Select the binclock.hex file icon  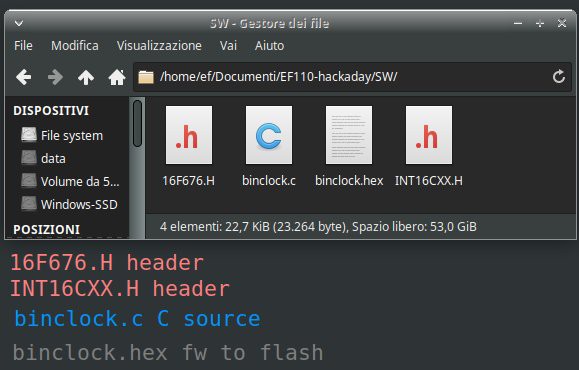349,135
